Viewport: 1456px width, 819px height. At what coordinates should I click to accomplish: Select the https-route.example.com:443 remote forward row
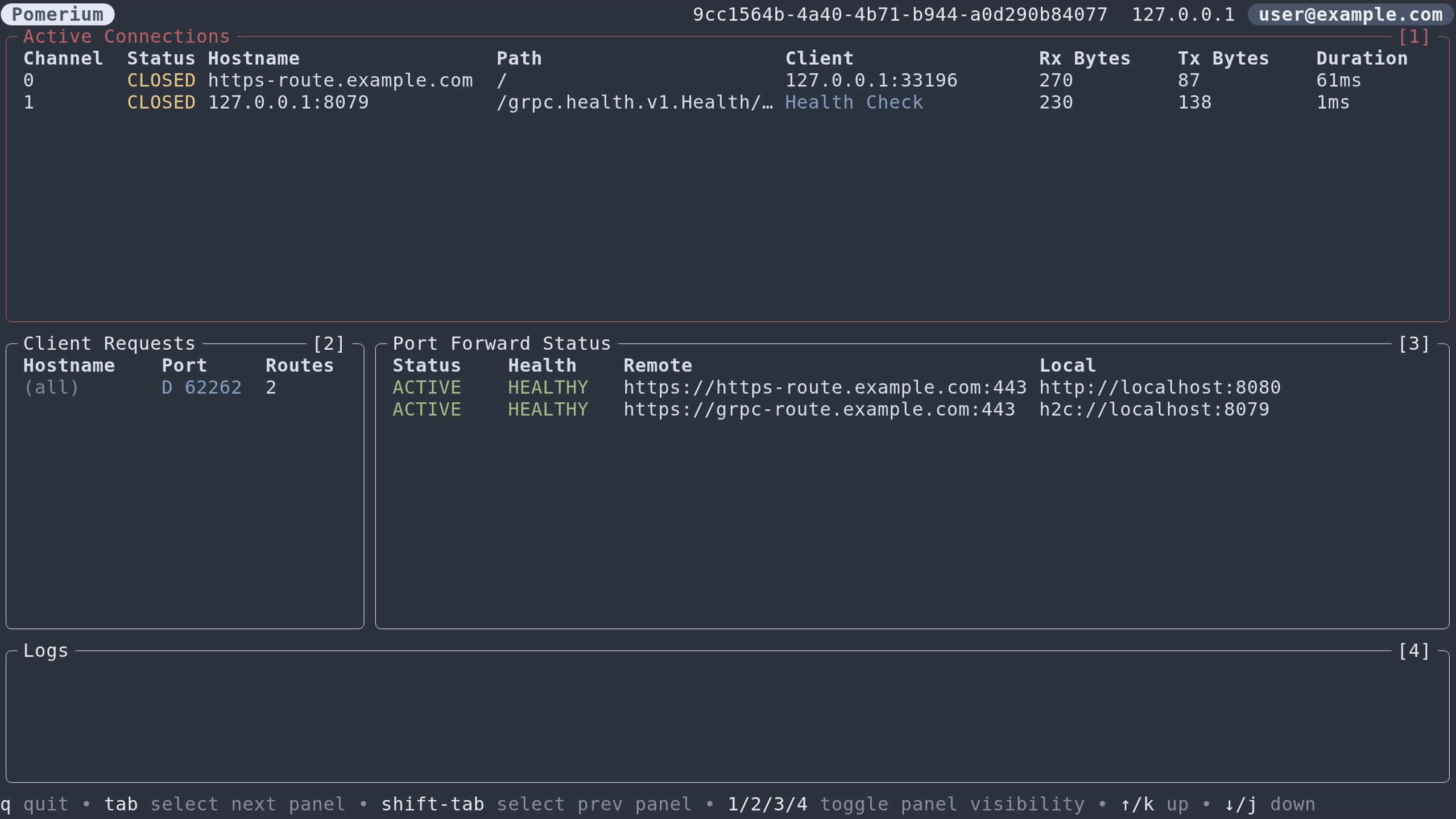point(825,387)
